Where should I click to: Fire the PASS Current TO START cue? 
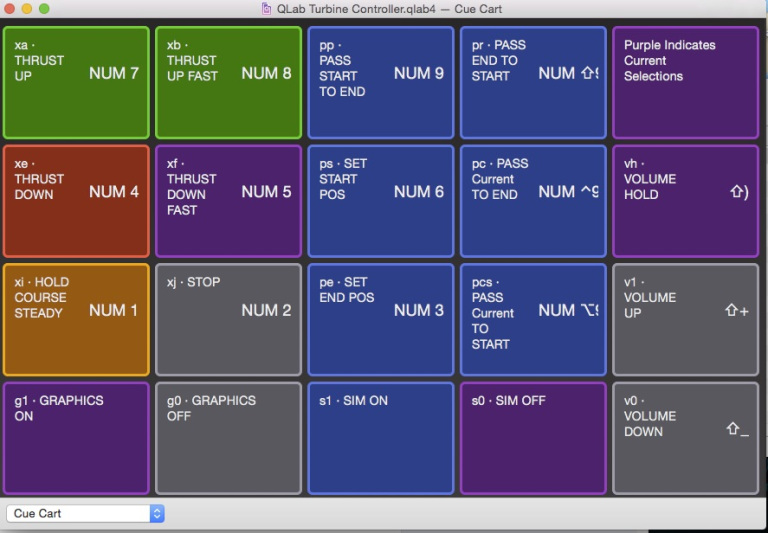[x=533, y=320]
